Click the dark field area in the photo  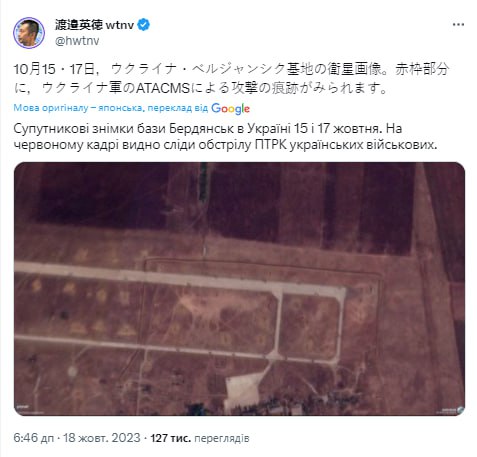click(100, 193)
